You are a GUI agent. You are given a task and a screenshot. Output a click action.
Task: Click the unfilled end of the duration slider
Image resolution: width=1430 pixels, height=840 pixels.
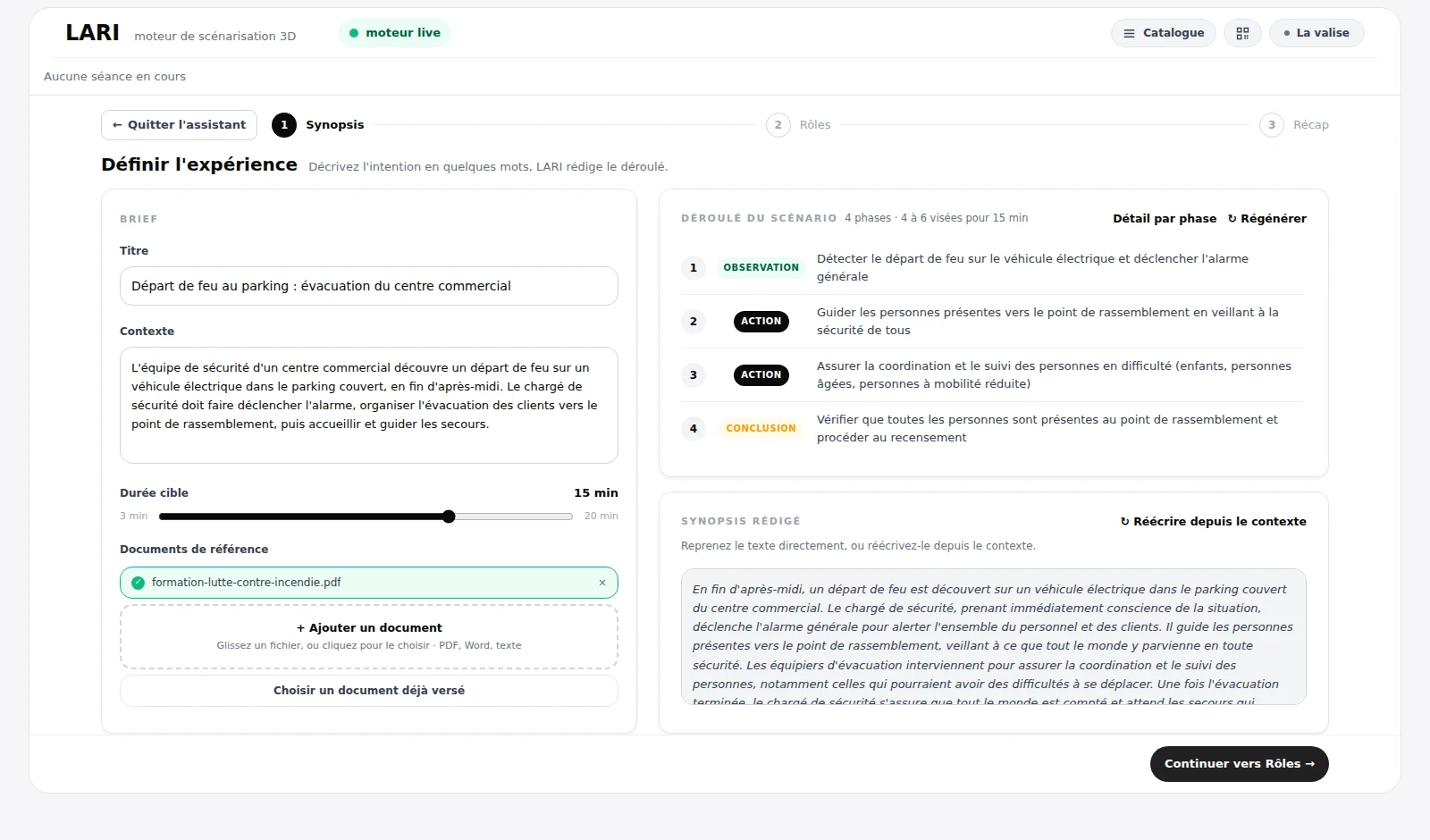coord(514,517)
